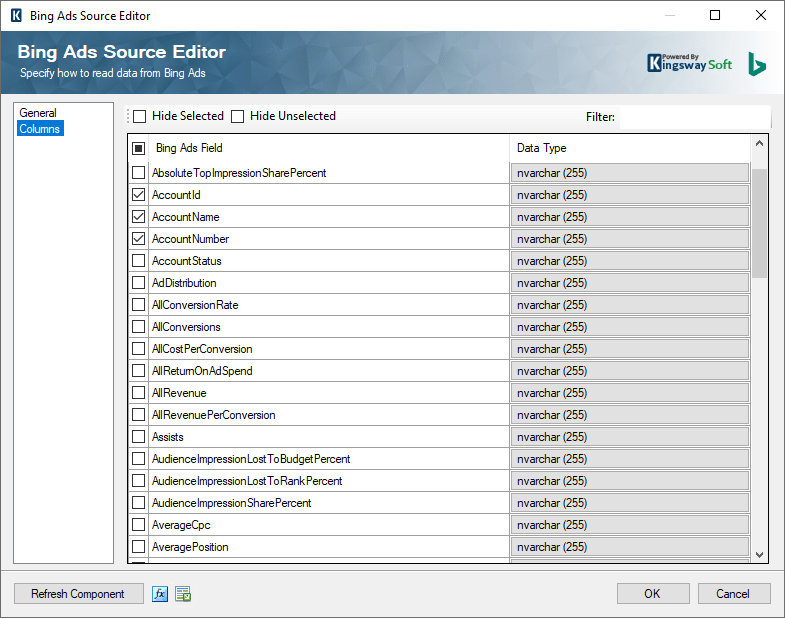Click the scrollbar down arrow
785x619 pixels.
[x=759, y=555]
